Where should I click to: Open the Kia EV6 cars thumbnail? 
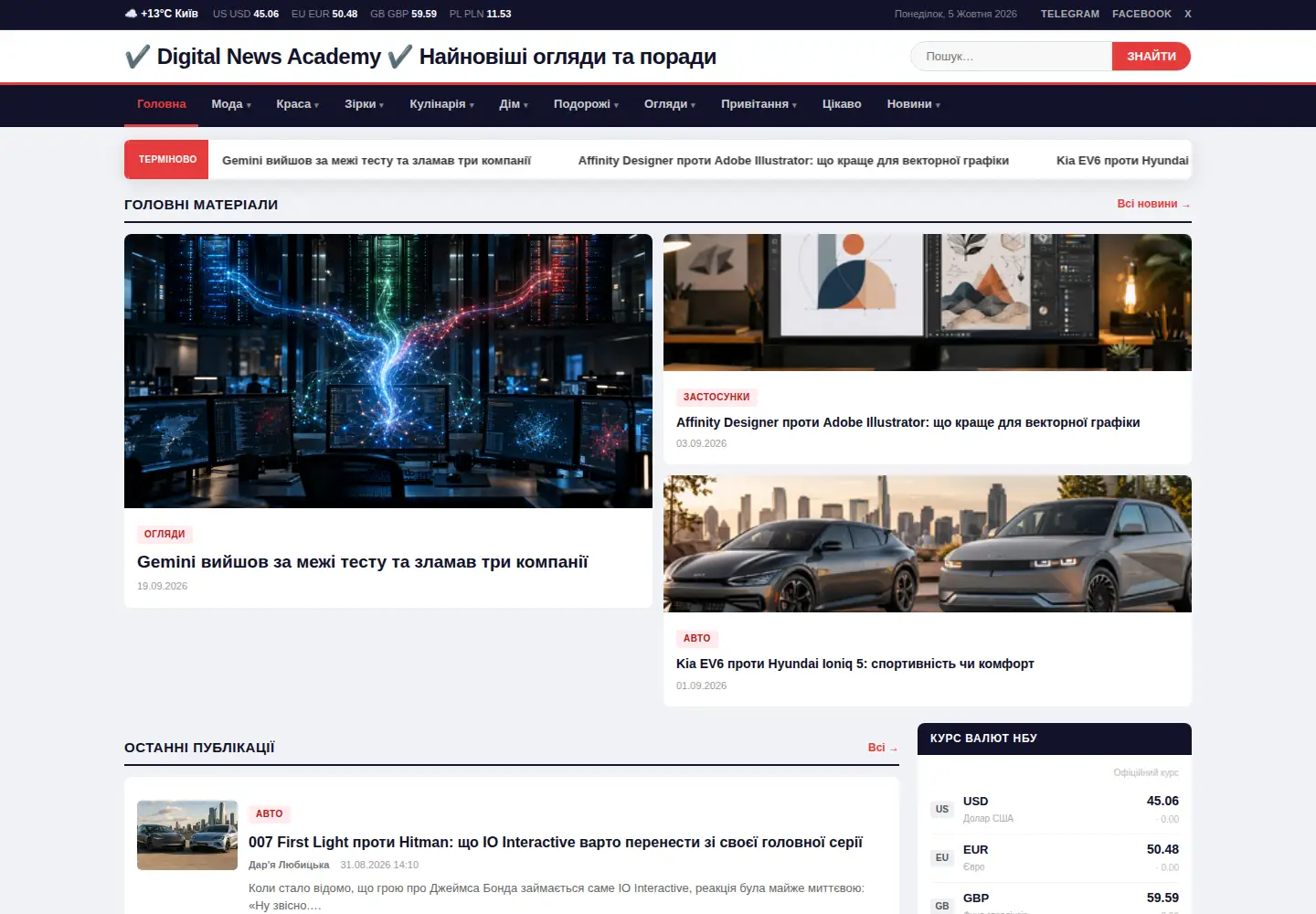click(928, 544)
